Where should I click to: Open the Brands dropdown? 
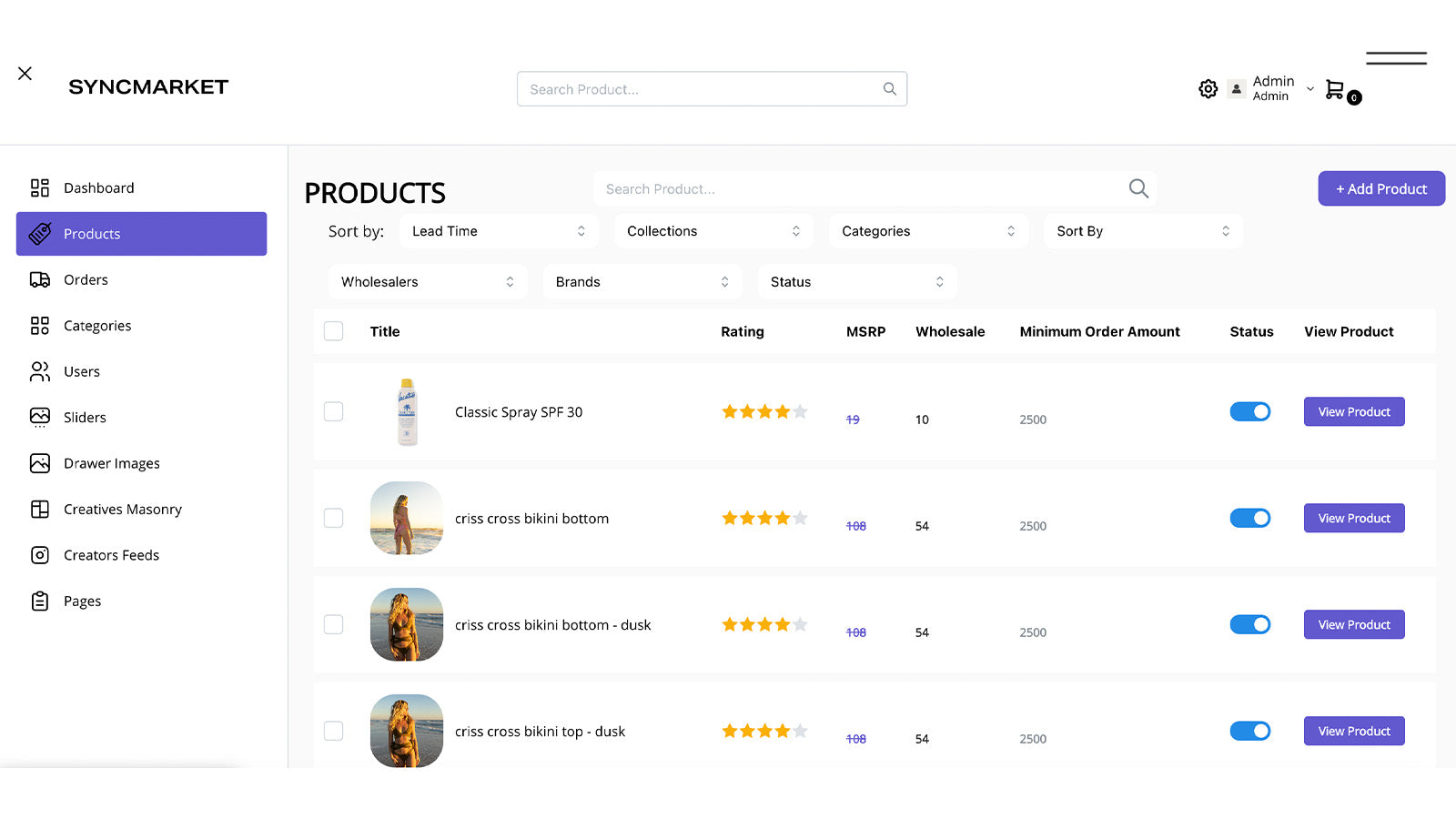pos(642,282)
